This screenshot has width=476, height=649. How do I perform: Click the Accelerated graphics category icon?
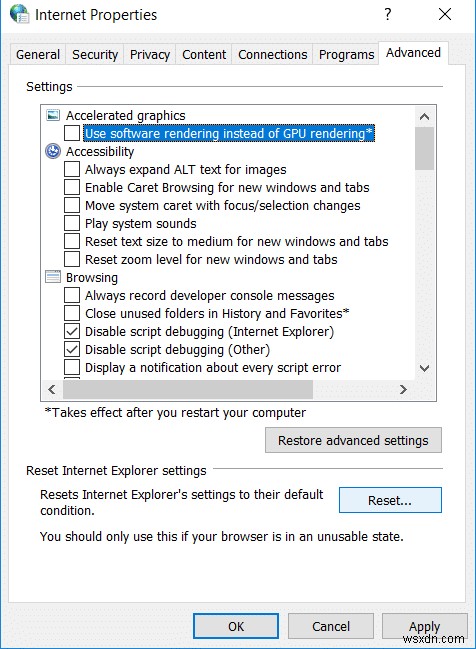pos(53,115)
